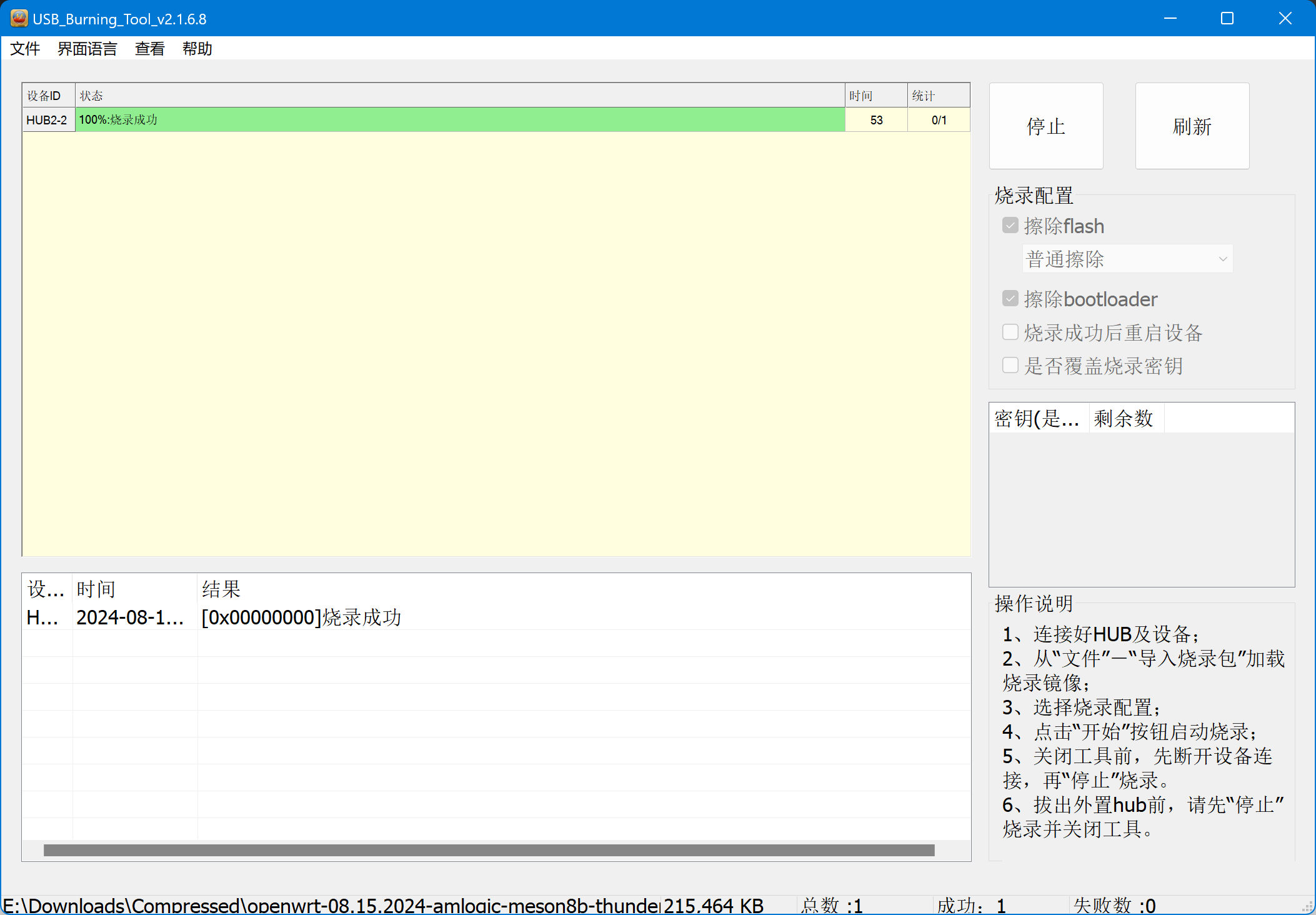The image size is (1316, 915).
Task: Click the 剩余数 column header in key panel
Action: point(1124,417)
